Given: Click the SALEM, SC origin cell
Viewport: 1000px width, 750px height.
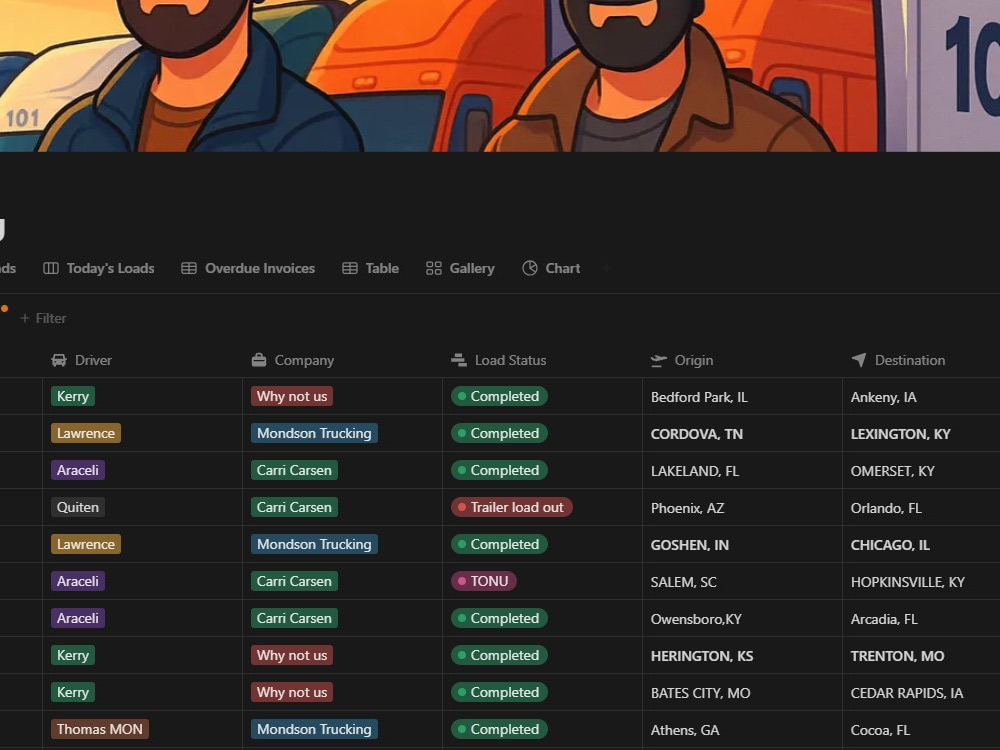Looking at the screenshot, I should (x=742, y=582).
